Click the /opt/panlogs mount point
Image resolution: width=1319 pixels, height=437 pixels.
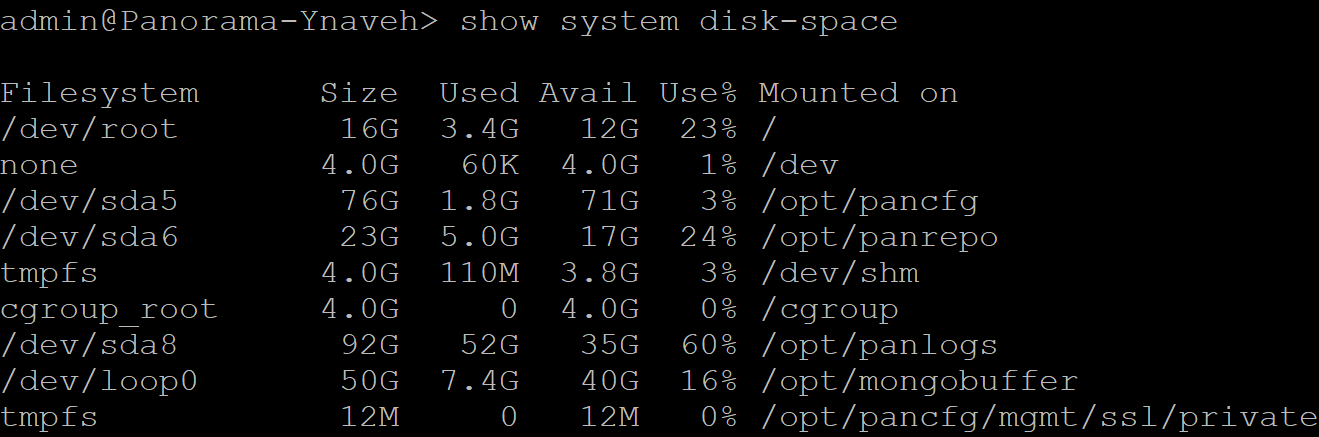coord(878,345)
